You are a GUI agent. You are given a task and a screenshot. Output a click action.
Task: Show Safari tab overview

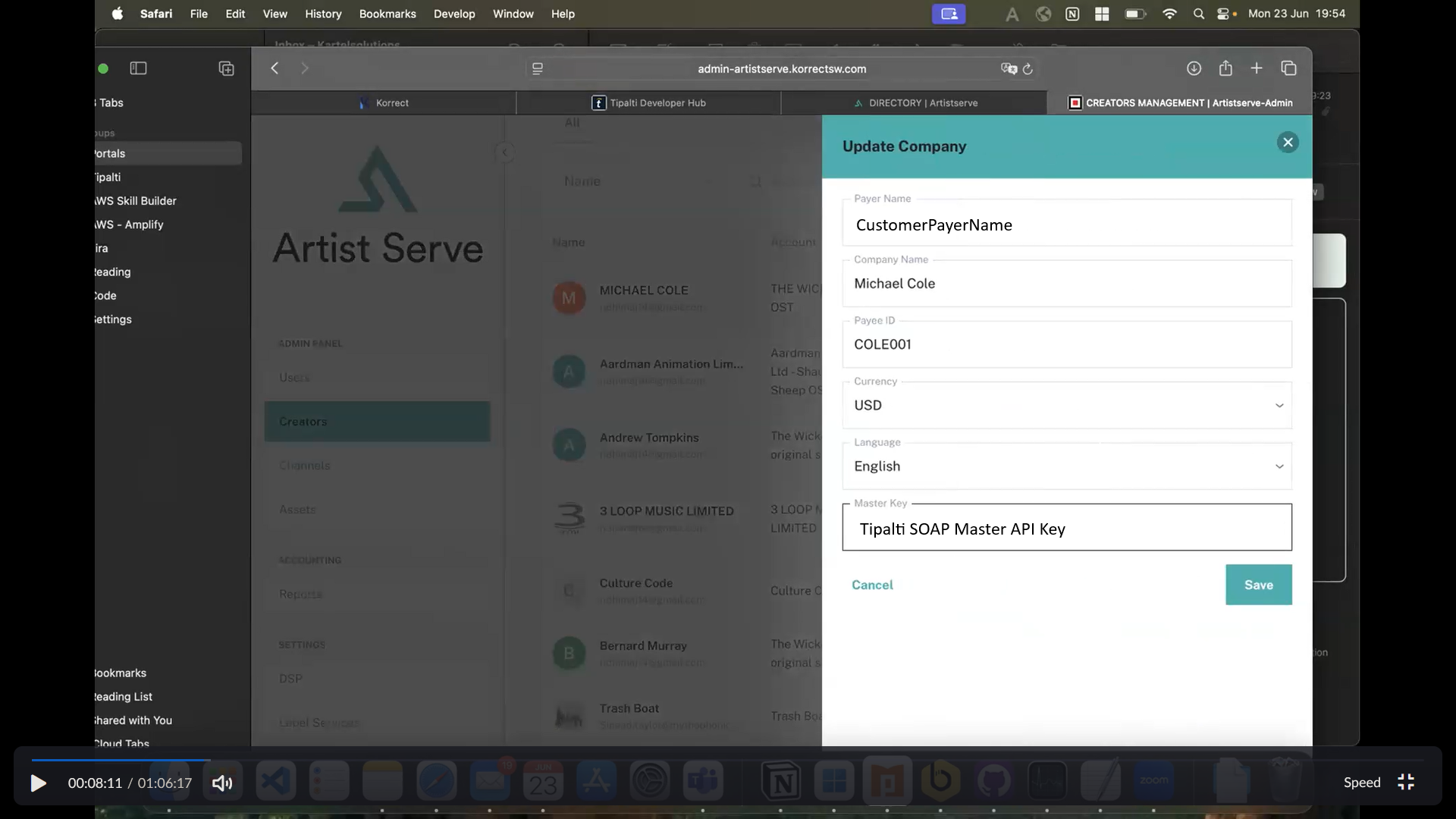coord(1288,68)
